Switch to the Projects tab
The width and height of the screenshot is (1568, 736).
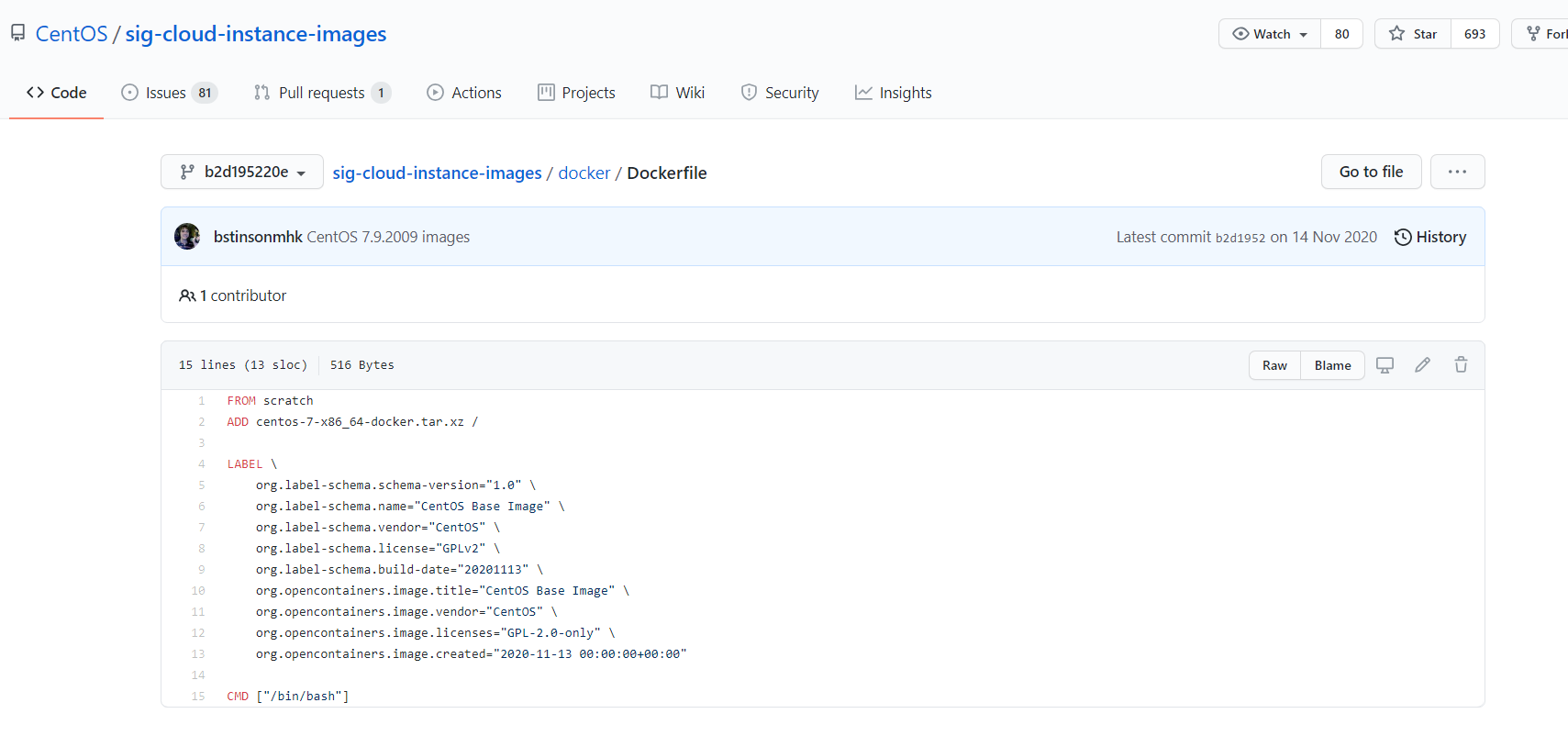(576, 93)
